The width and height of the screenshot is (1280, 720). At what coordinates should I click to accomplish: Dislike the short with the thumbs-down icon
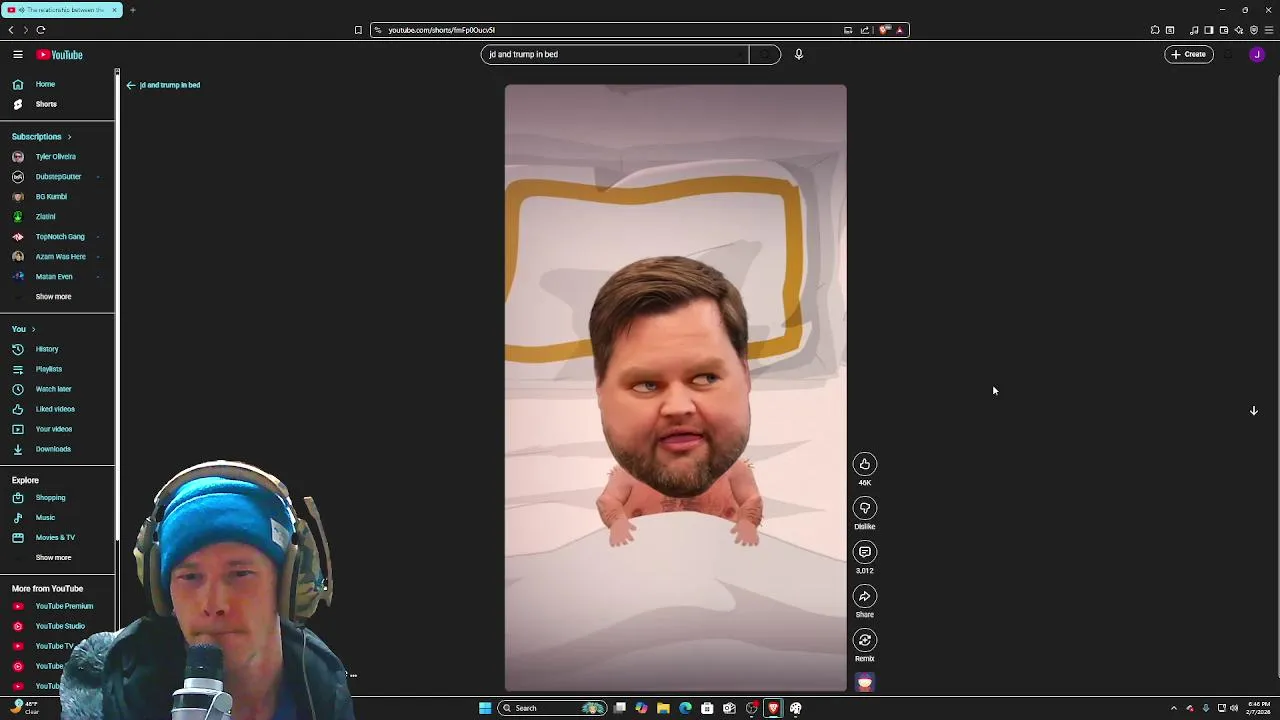[x=865, y=508]
